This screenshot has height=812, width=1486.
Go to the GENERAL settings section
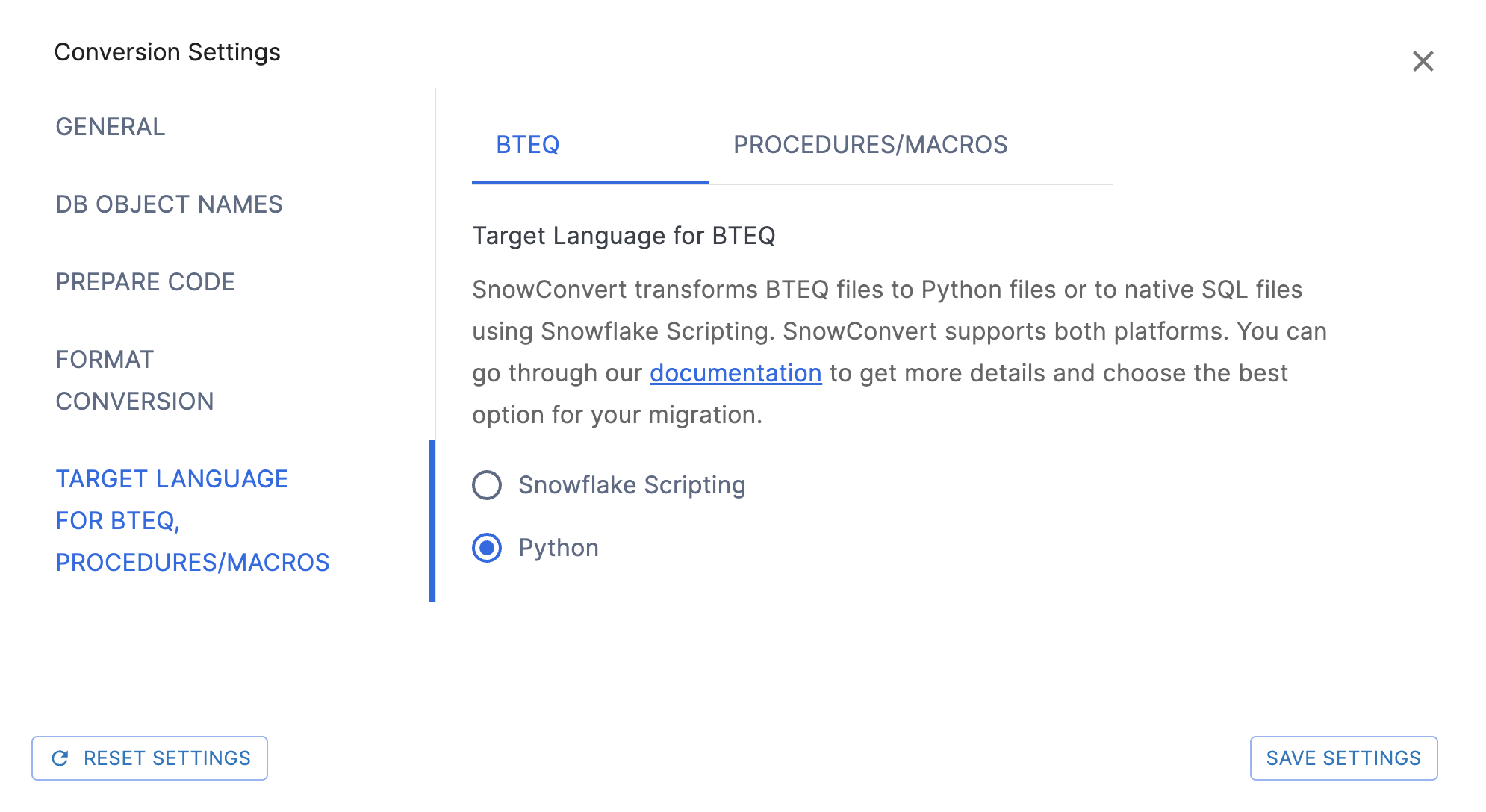pyautogui.click(x=111, y=127)
